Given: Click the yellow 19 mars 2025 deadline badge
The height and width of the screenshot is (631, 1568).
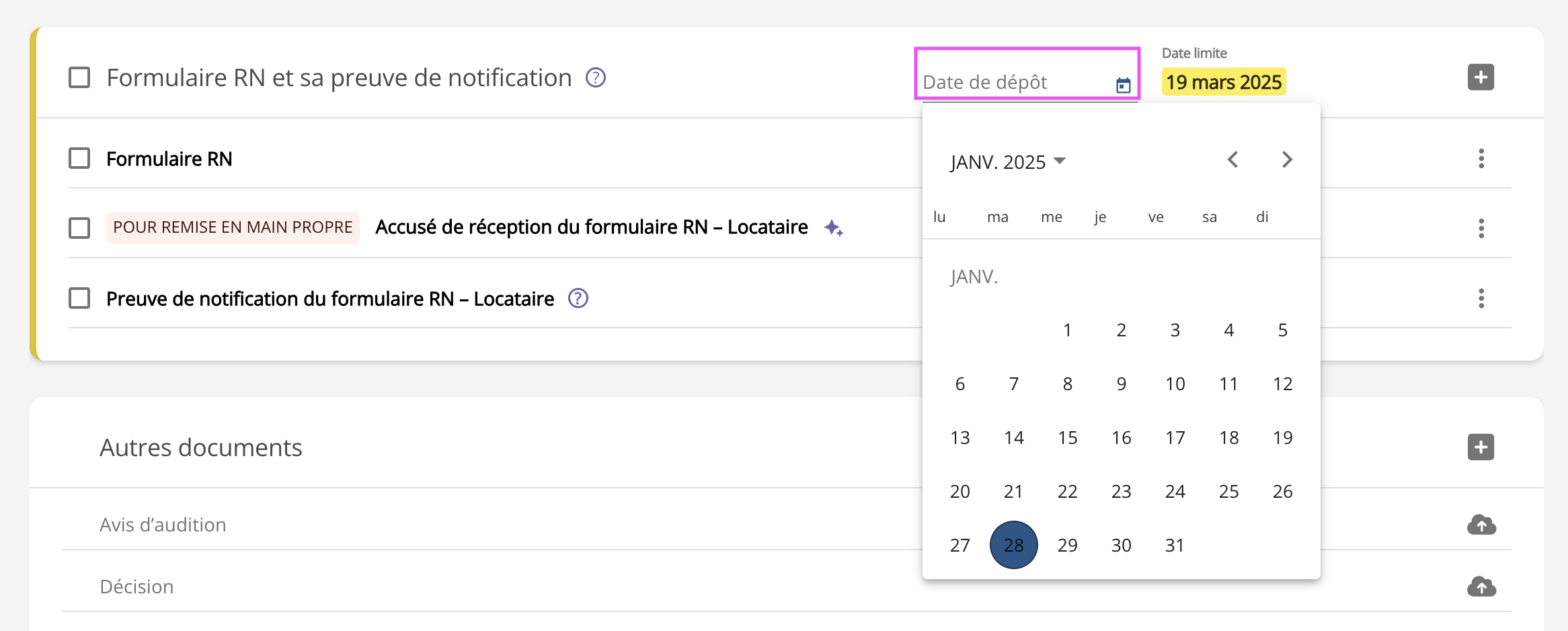Looking at the screenshot, I should 1223,82.
